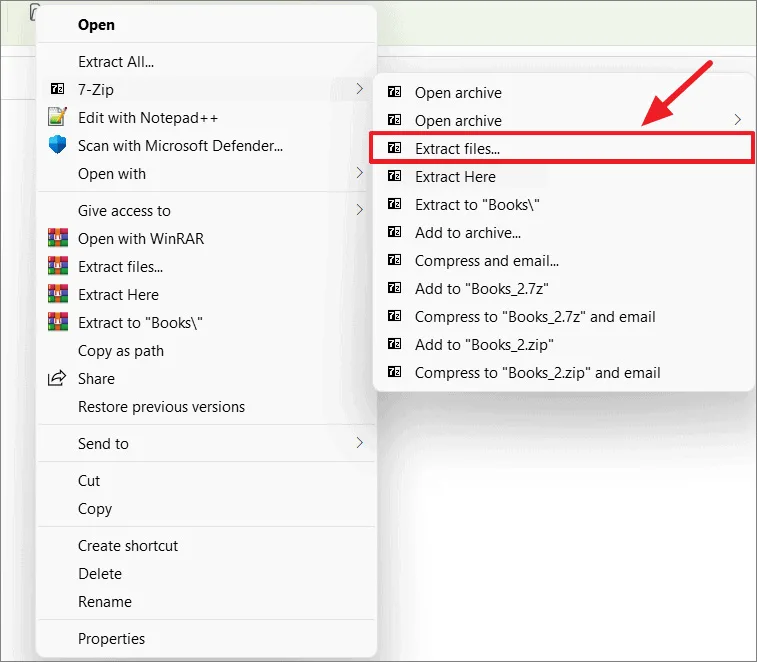Click the 7z icon beside Add to archive...
The height and width of the screenshot is (662, 757).
[x=394, y=232]
